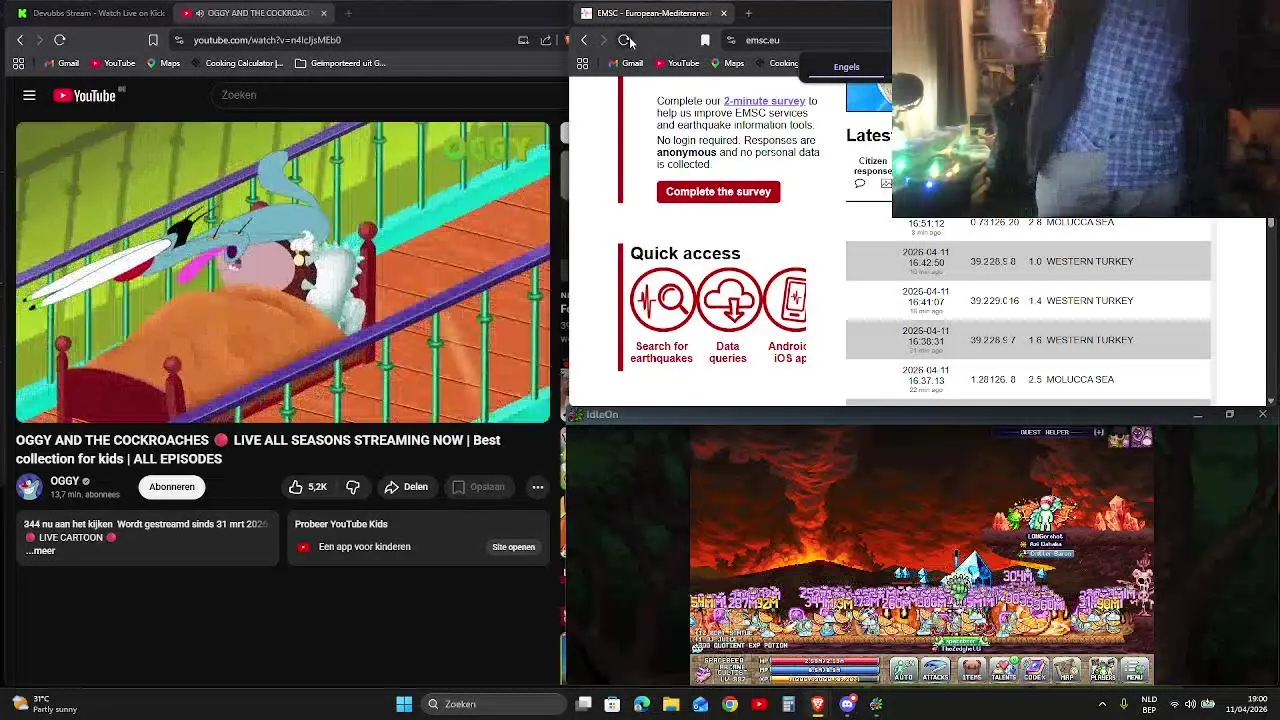Open OGGY channel name link
Screen dimensions: 1280x720
point(65,481)
